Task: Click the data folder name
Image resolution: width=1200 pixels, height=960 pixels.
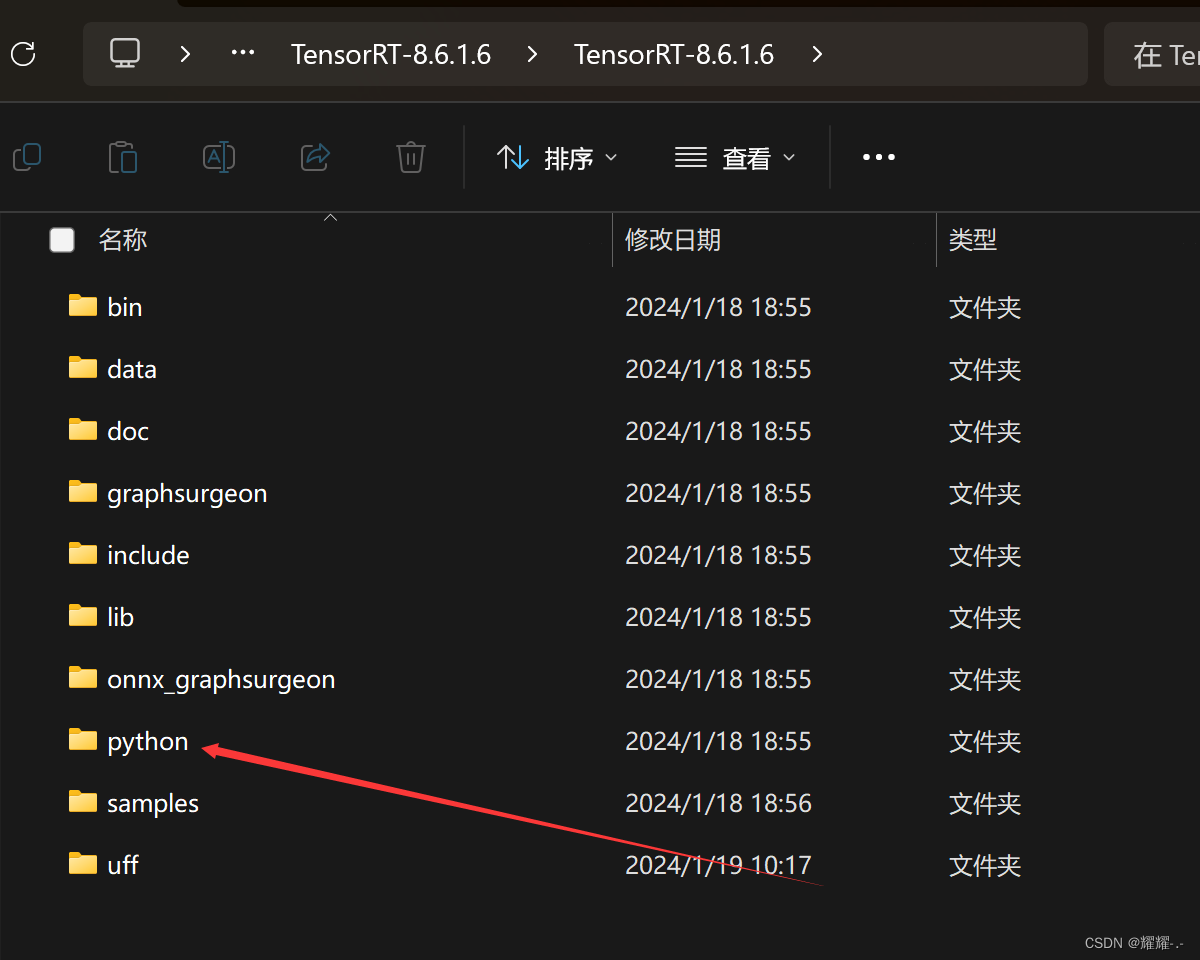Action: pyautogui.click(x=132, y=369)
